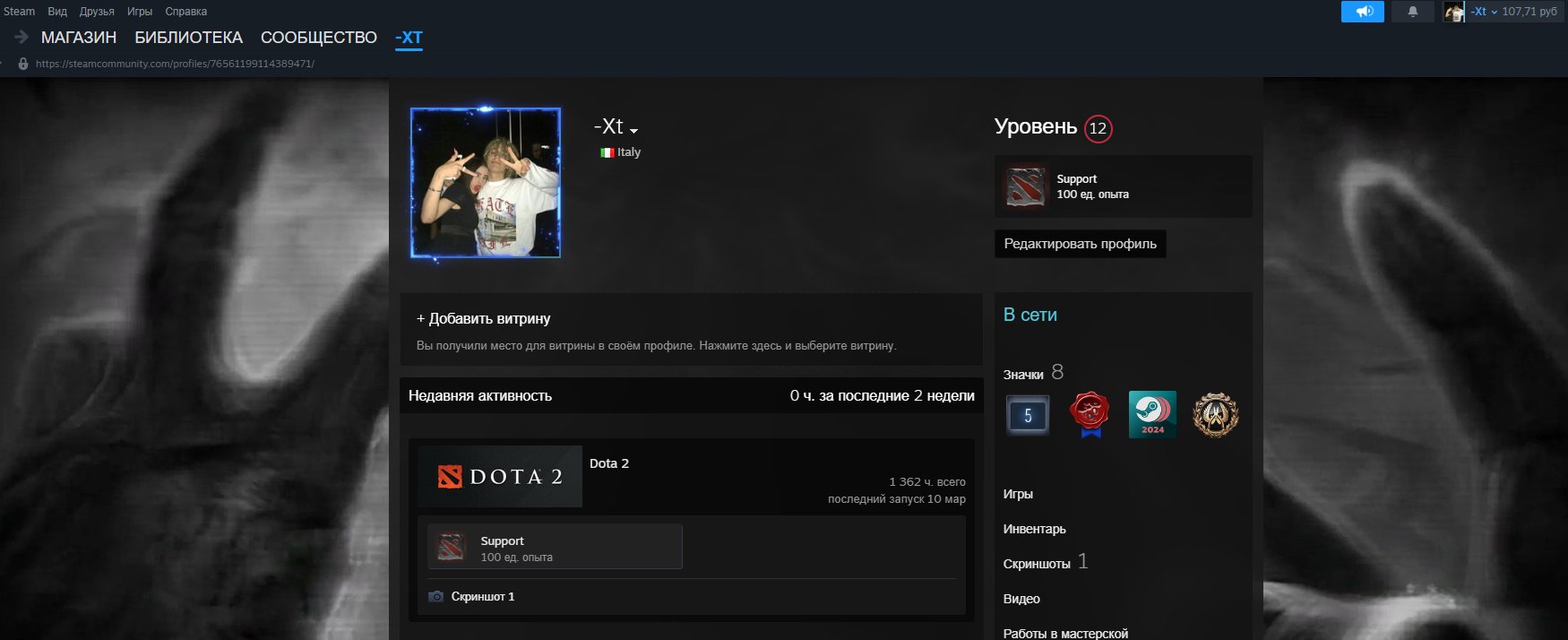Open the Друзья menu
Image resolution: width=1568 pixels, height=640 pixels.
tap(97, 12)
